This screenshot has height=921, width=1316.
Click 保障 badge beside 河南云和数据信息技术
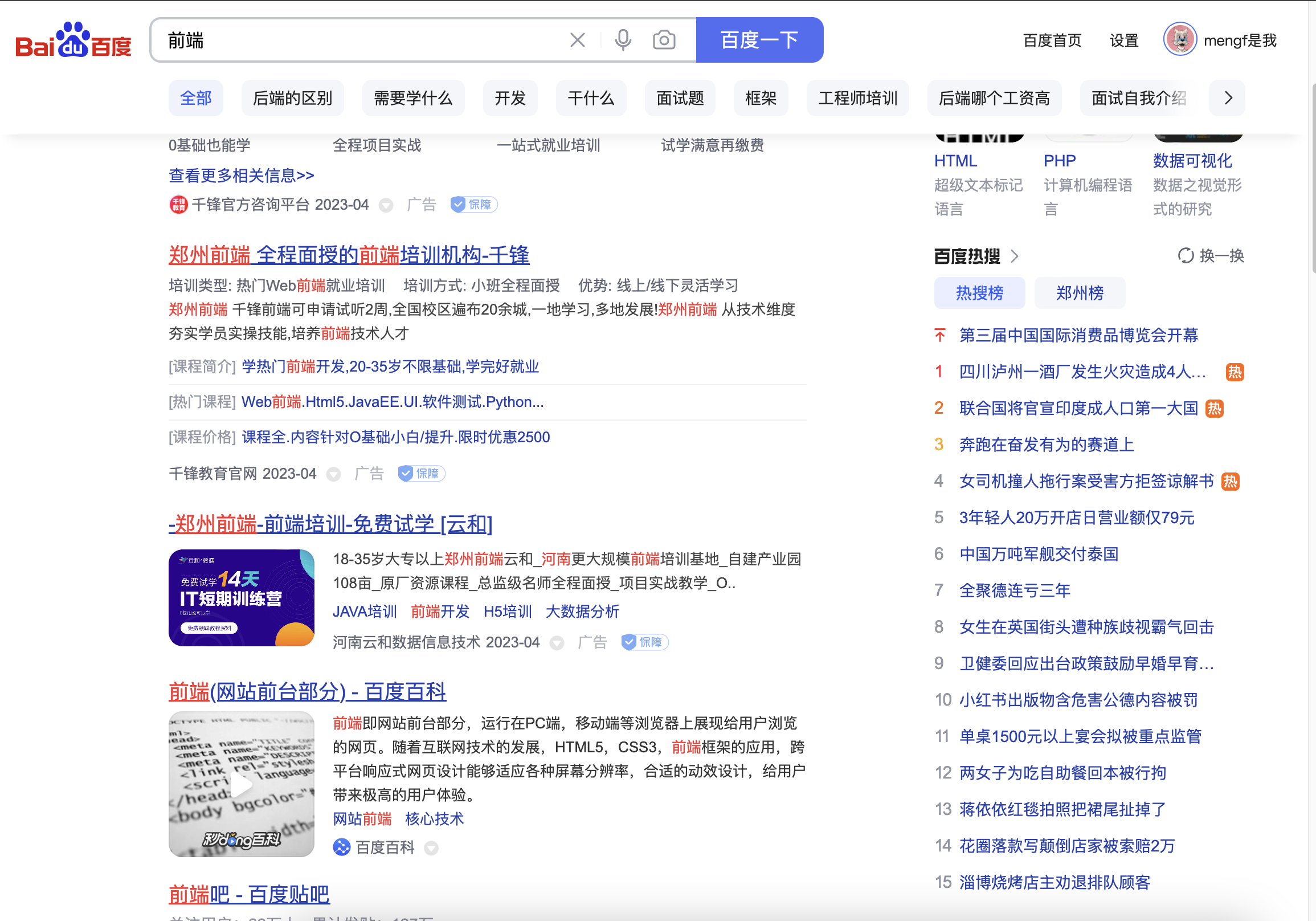click(645, 642)
